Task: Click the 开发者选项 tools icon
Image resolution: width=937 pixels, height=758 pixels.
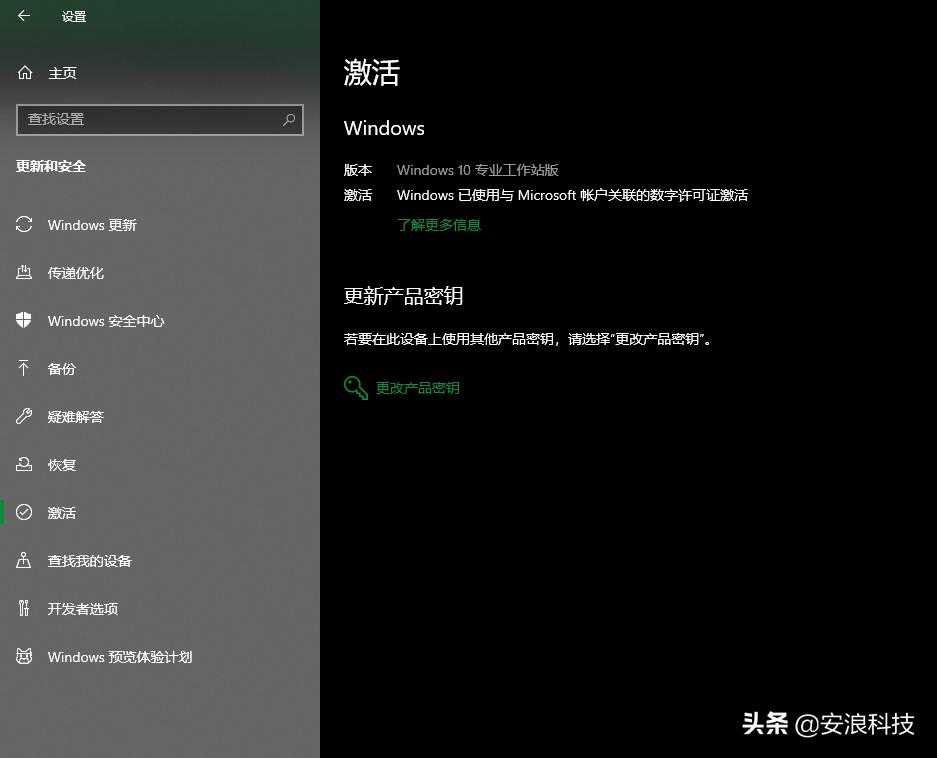Action: [x=24, y=609]
